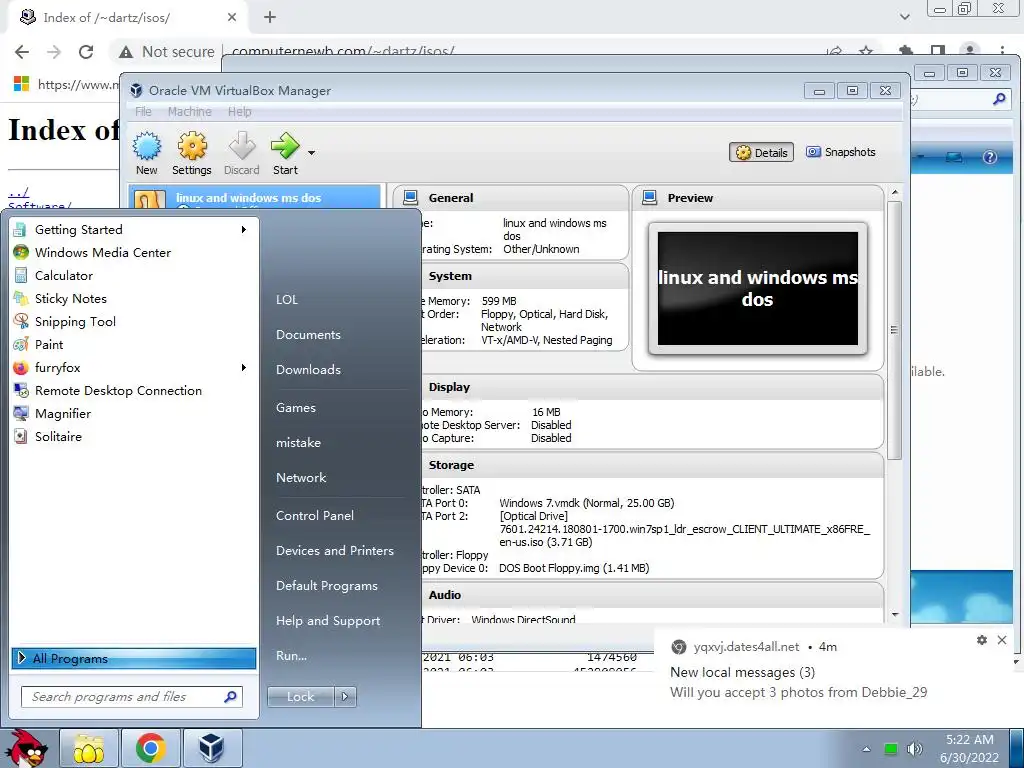
Task: Expand the Start button dropdown arrow
Action: 312,153
